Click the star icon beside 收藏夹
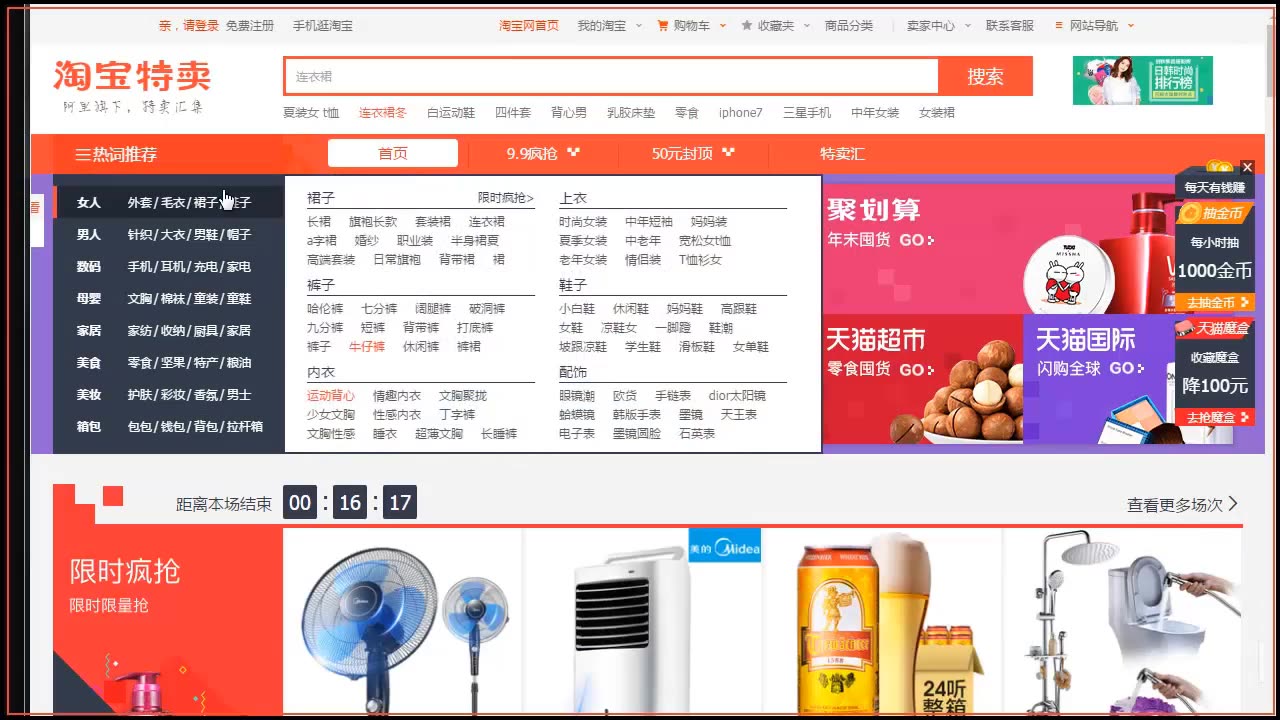The width and height of the screenshot is (1280, 720). tap(747, 26)
